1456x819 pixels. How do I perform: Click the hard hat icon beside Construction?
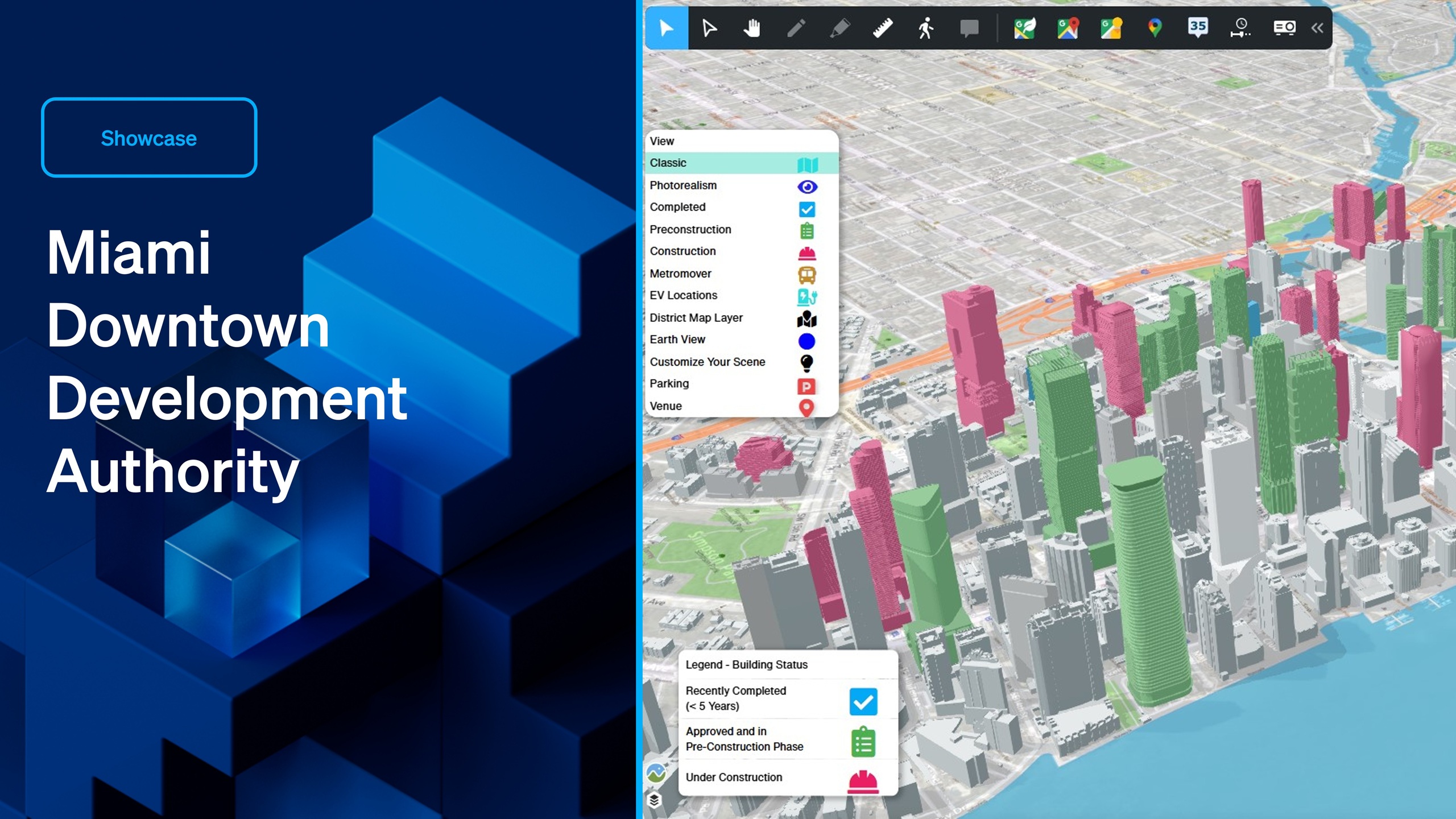pyautogui.click(x=807, y=253)
